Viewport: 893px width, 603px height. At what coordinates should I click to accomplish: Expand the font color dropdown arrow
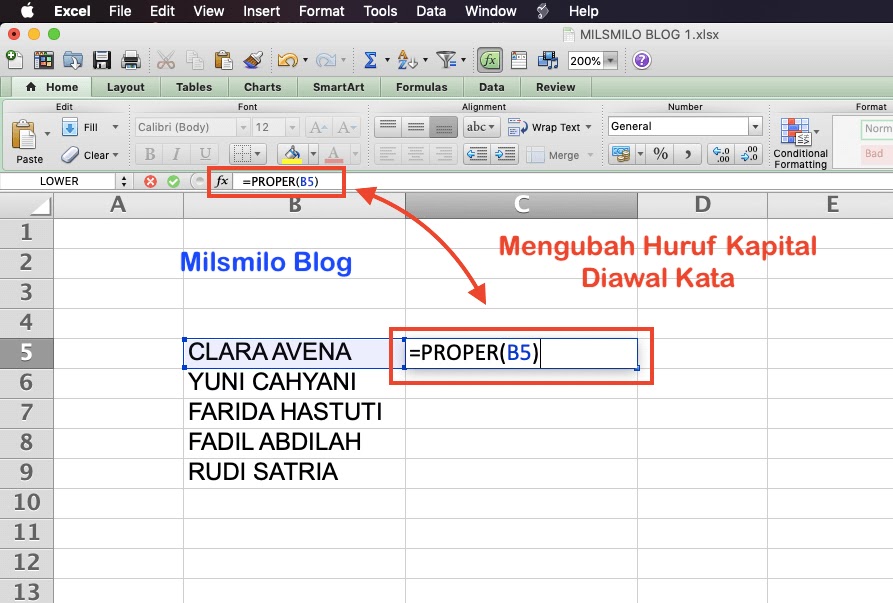click(x=355, y=154)
